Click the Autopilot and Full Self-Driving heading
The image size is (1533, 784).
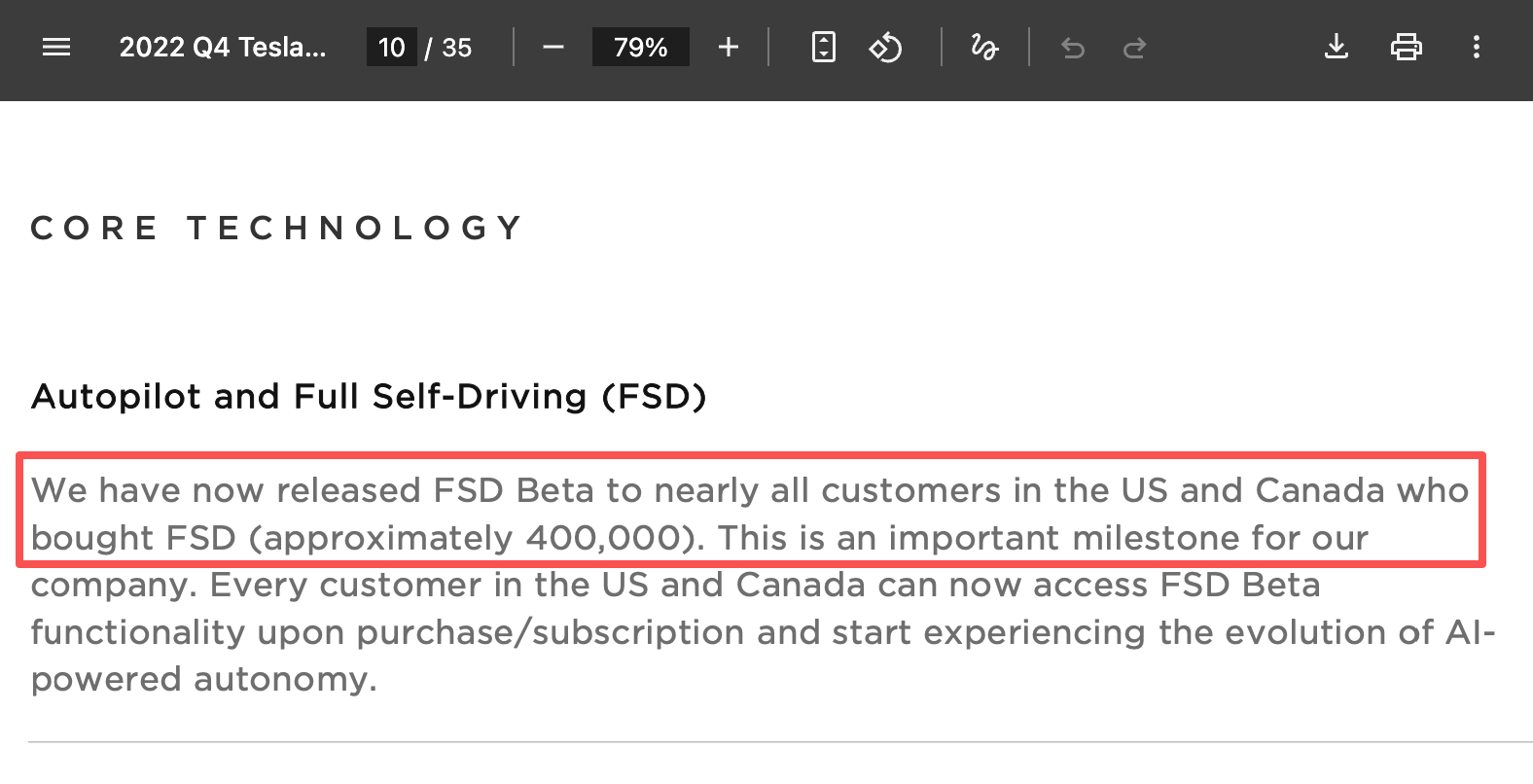click(369, 396)
